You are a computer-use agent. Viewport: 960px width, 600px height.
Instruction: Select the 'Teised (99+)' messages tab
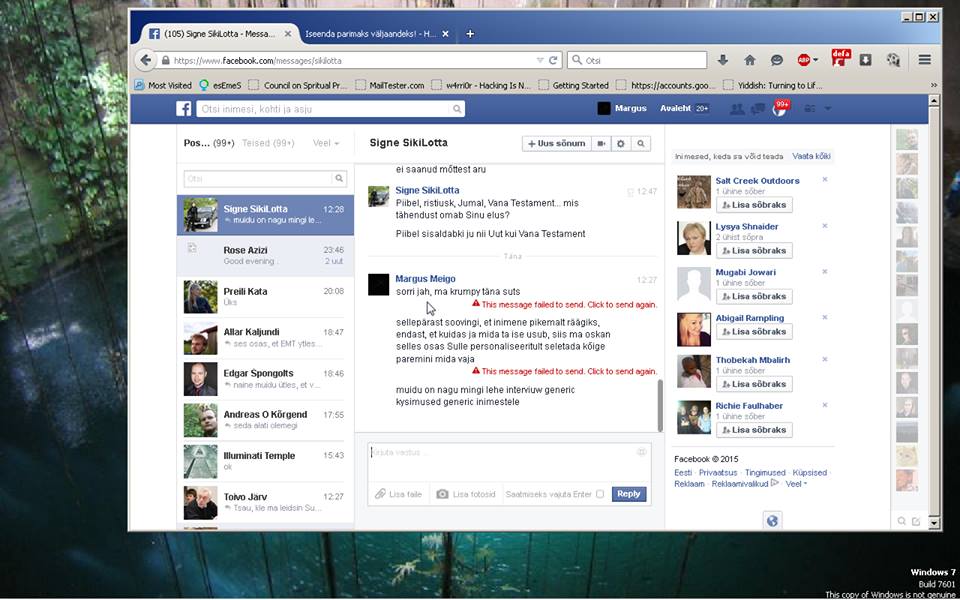pyautogui.click(x=268, y=143)
